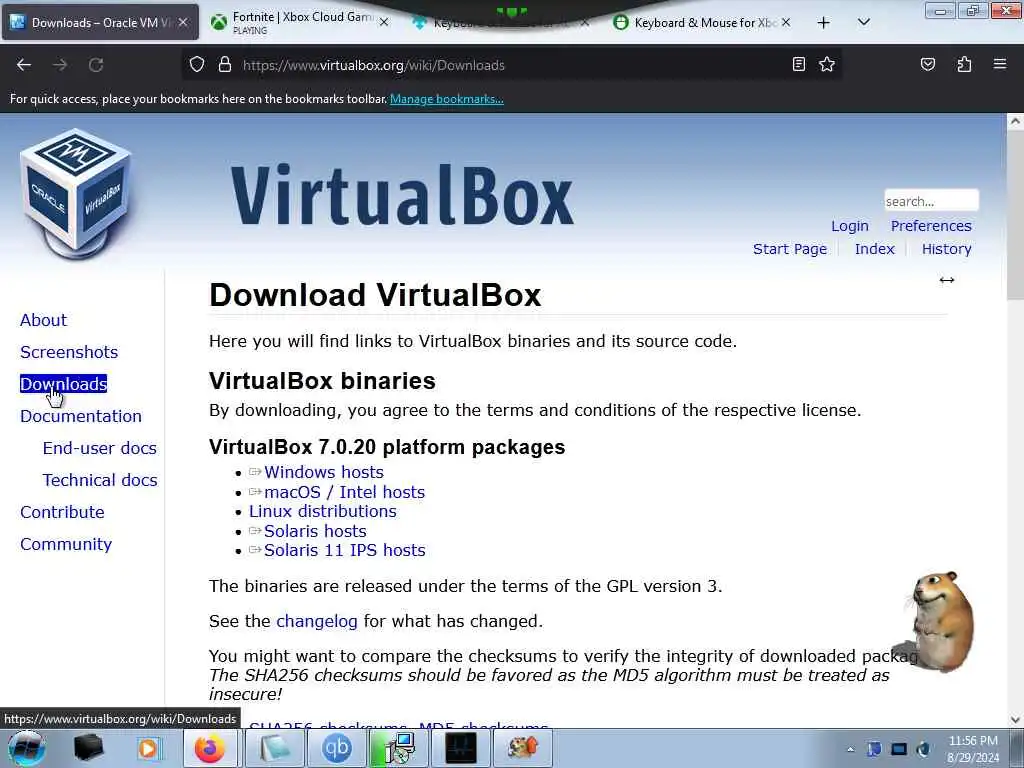Open Screenshots in the sidebar
Screen dimensions: 1024x768
pos(69,352)
